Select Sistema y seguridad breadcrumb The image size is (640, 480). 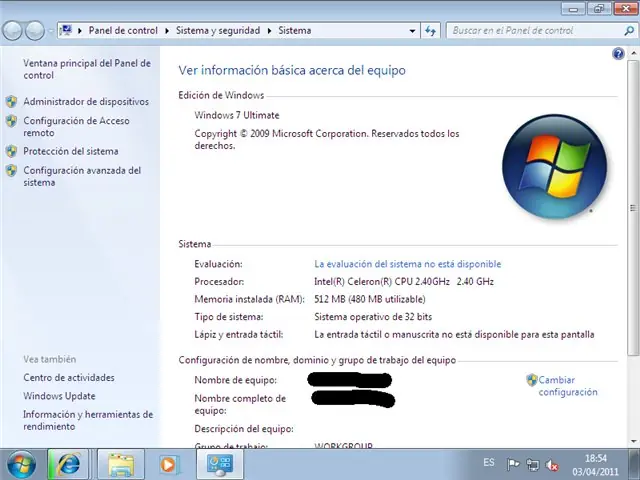coord(218,31)
